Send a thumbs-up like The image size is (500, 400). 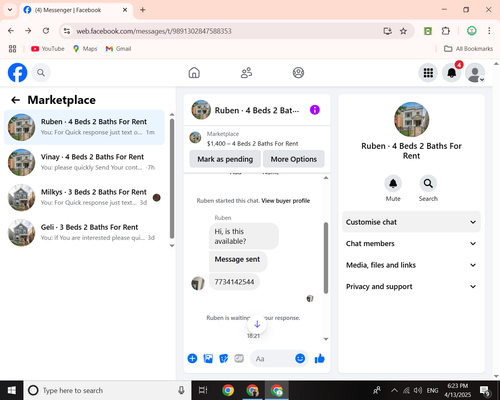pyautogui.click(x=320, y=358)
